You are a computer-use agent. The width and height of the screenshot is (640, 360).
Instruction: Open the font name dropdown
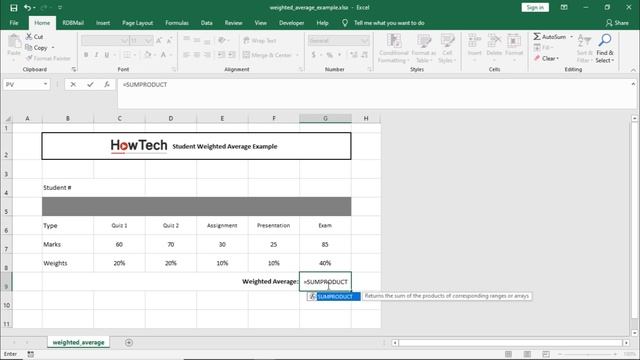[124, 40]
